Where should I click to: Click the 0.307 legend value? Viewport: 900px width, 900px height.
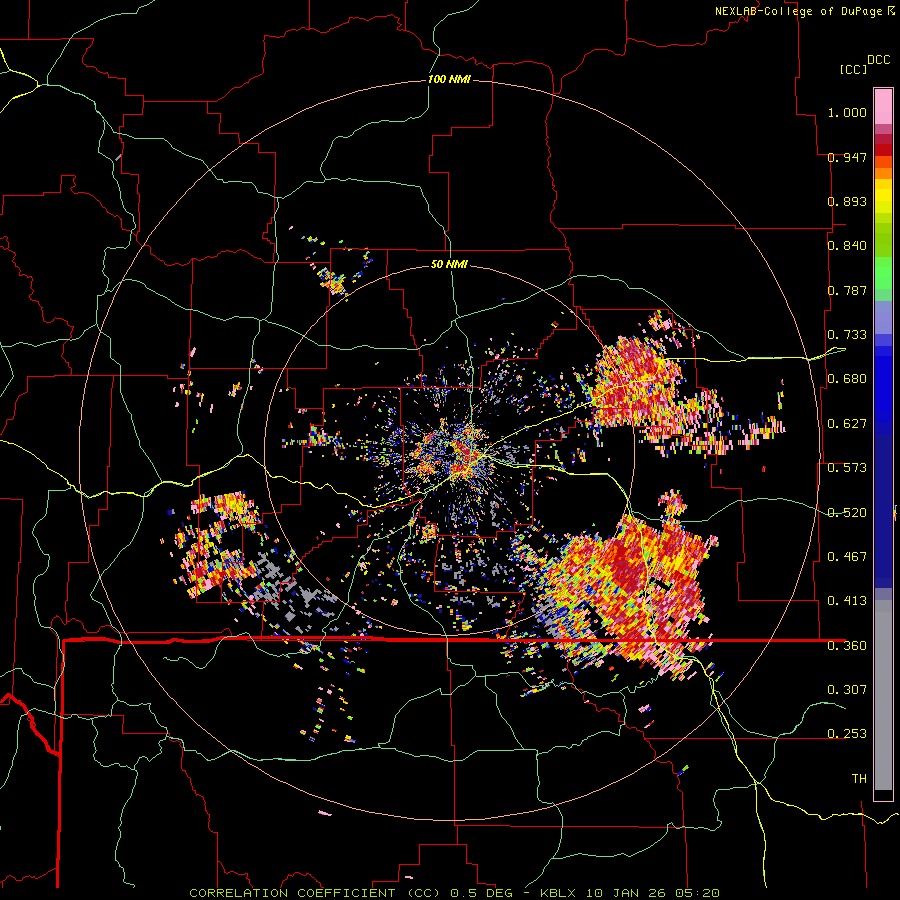point(847,690)
